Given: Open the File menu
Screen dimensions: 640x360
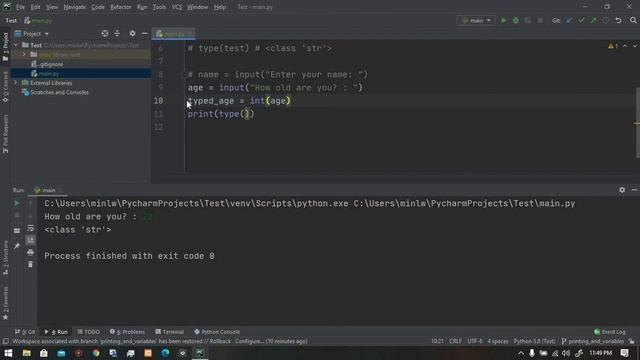Looking at the screenshot, I should pos(20,7).
